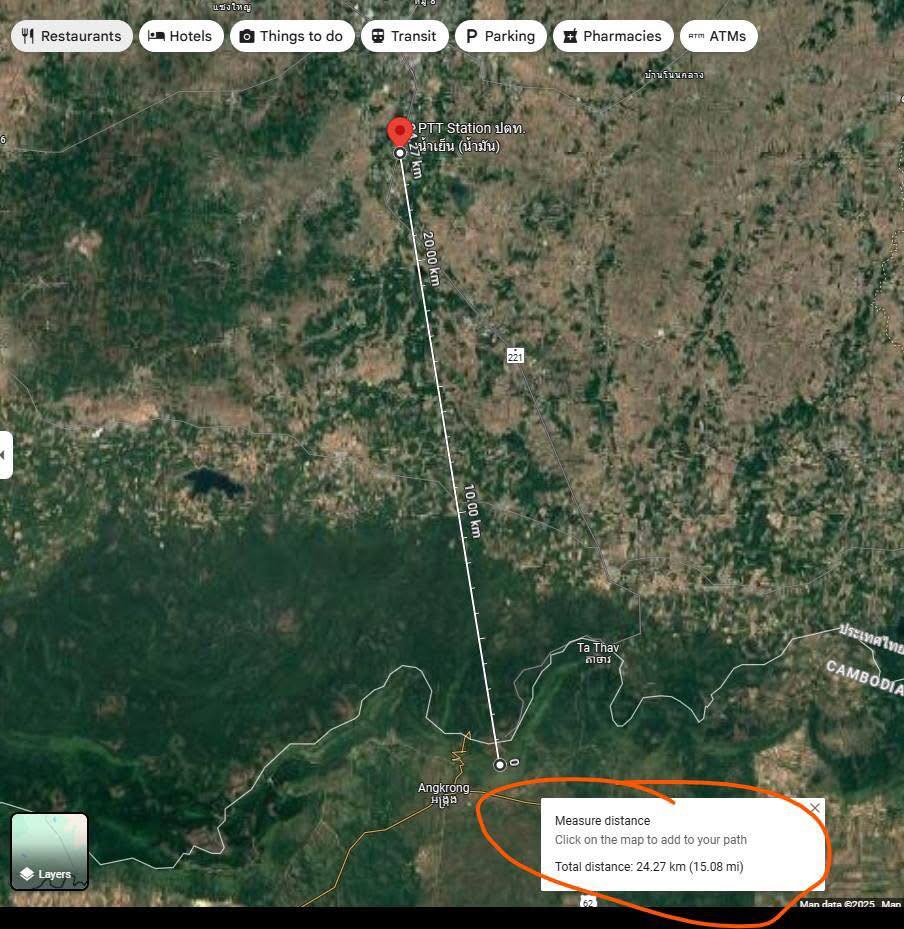Select the Hotels category chip
This screenshot has width=904, height=929.
click(181, 36)
